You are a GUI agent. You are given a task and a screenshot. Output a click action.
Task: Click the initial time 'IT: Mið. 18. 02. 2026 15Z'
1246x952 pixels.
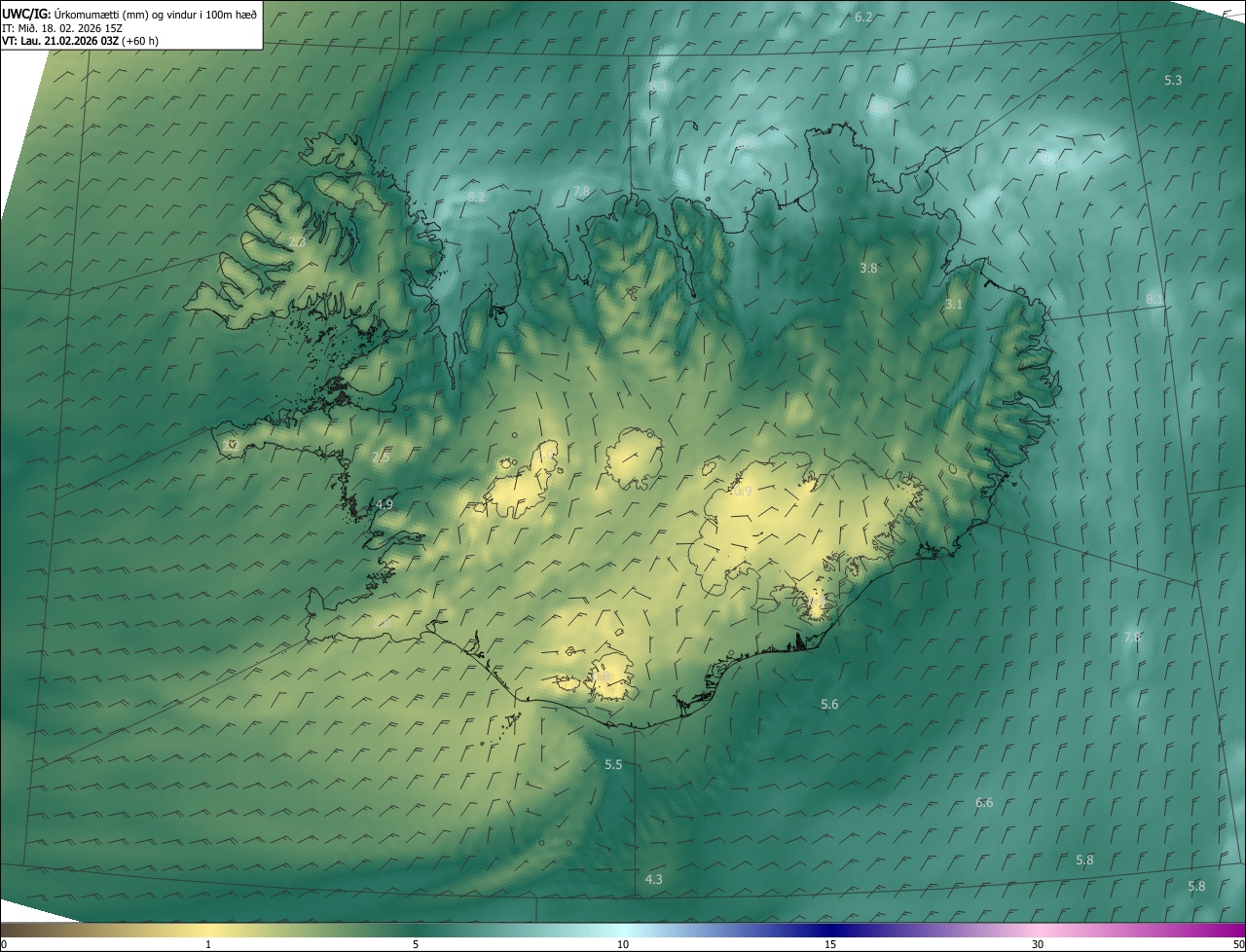pyautogui.click(x=62, y=28)
